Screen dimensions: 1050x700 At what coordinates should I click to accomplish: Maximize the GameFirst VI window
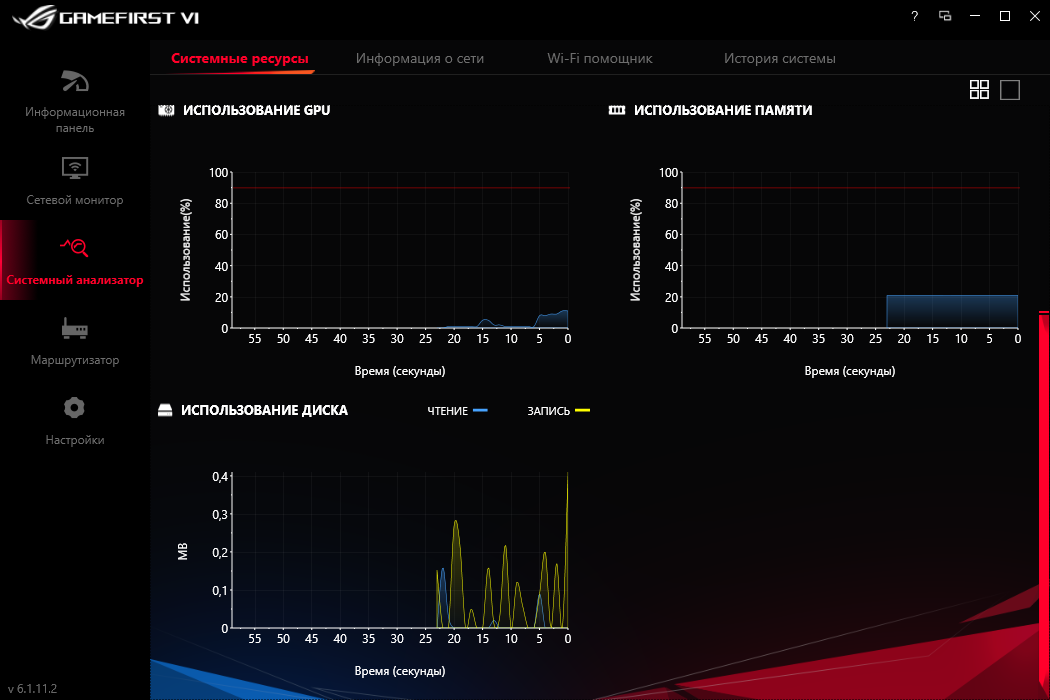pyautogui.click(x=1005, y=16)
